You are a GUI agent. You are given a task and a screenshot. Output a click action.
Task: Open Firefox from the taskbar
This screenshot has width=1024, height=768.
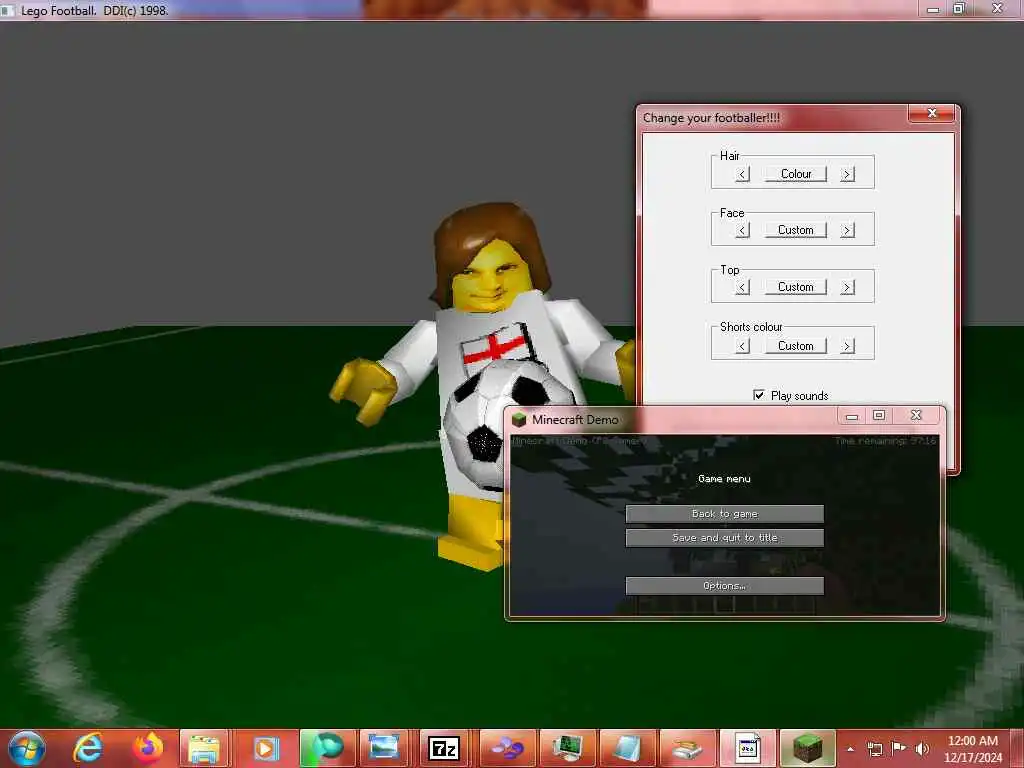pyautogui.click(x=148, y=748)
